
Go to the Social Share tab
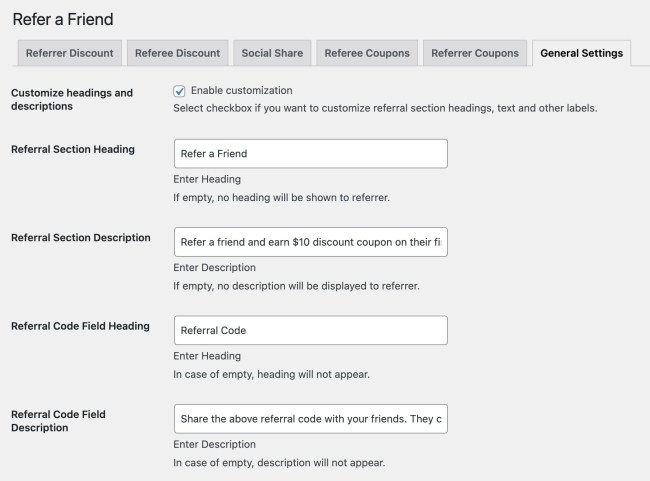[274, 53]
